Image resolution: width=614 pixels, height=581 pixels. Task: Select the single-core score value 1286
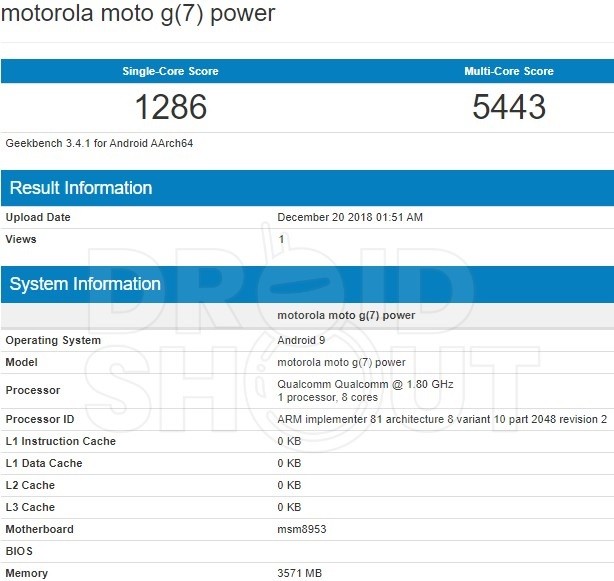click(x=171, y=107)
